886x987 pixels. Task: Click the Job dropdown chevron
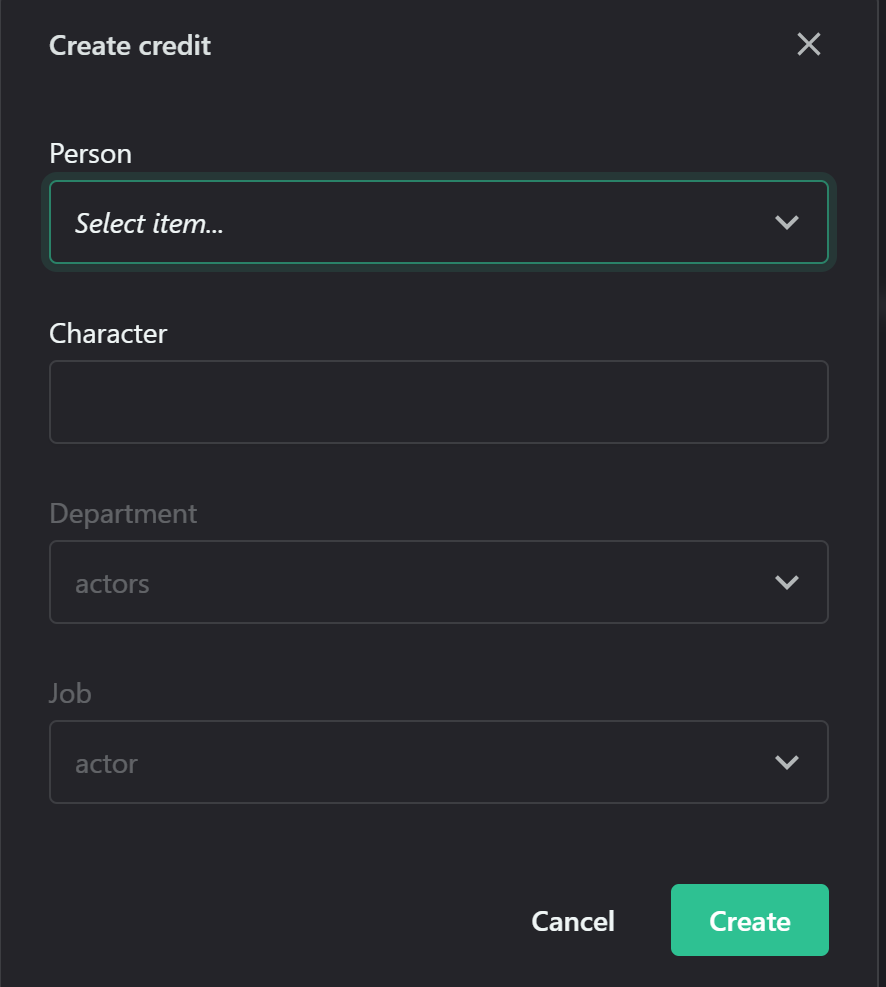coord(787,762)
